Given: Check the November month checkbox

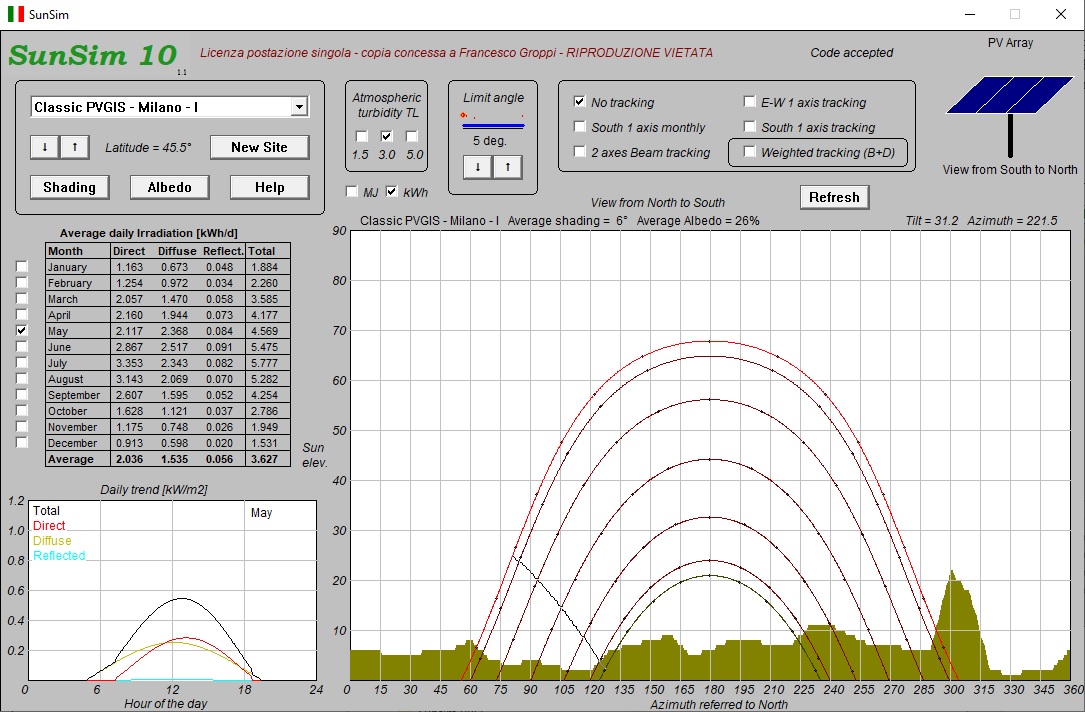Looking at the screenshot, I should (x=22, y=426).
